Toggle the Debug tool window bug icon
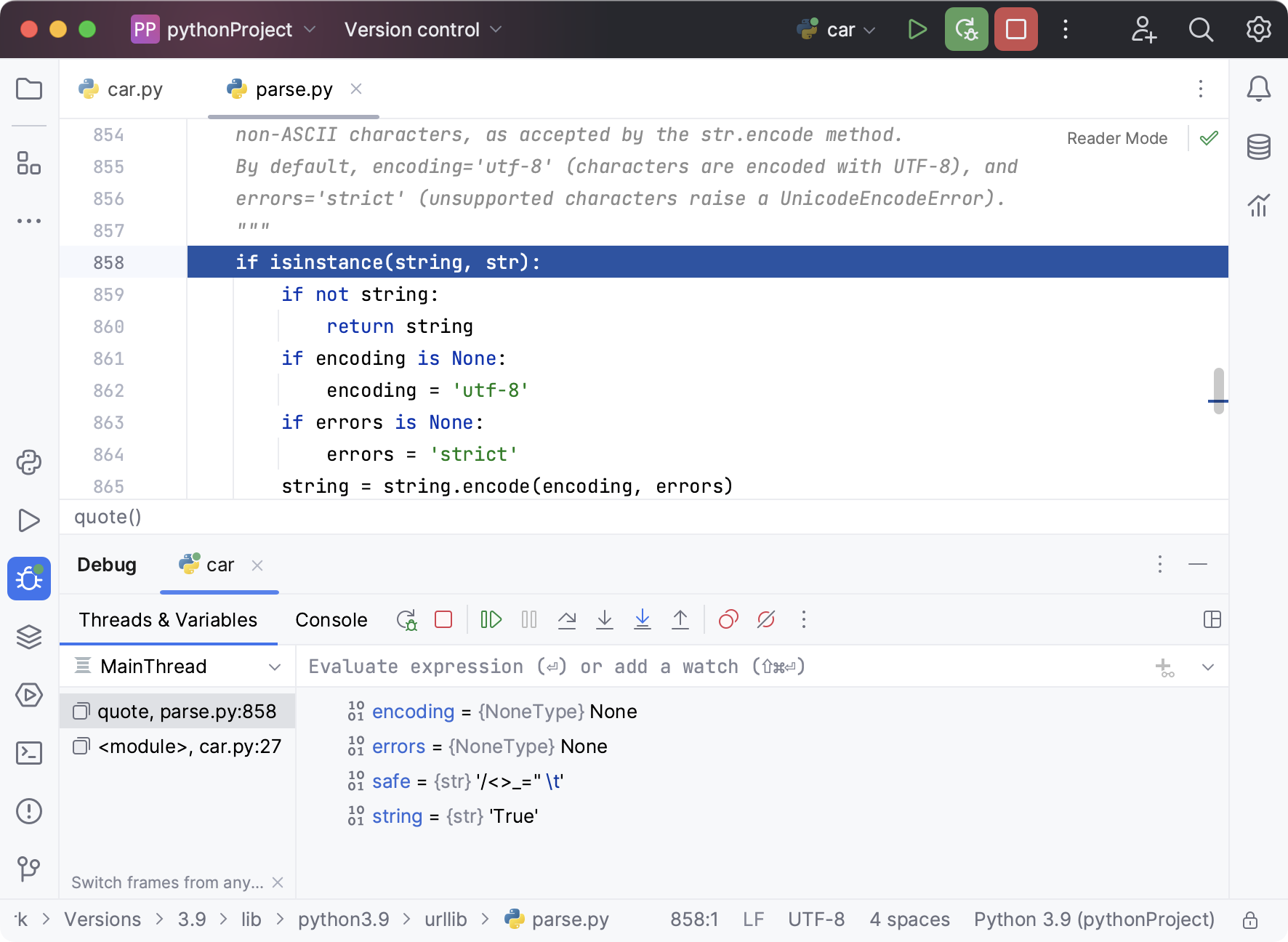The height and width of the screenshot is (942, 1288). (x=29, y=579)
